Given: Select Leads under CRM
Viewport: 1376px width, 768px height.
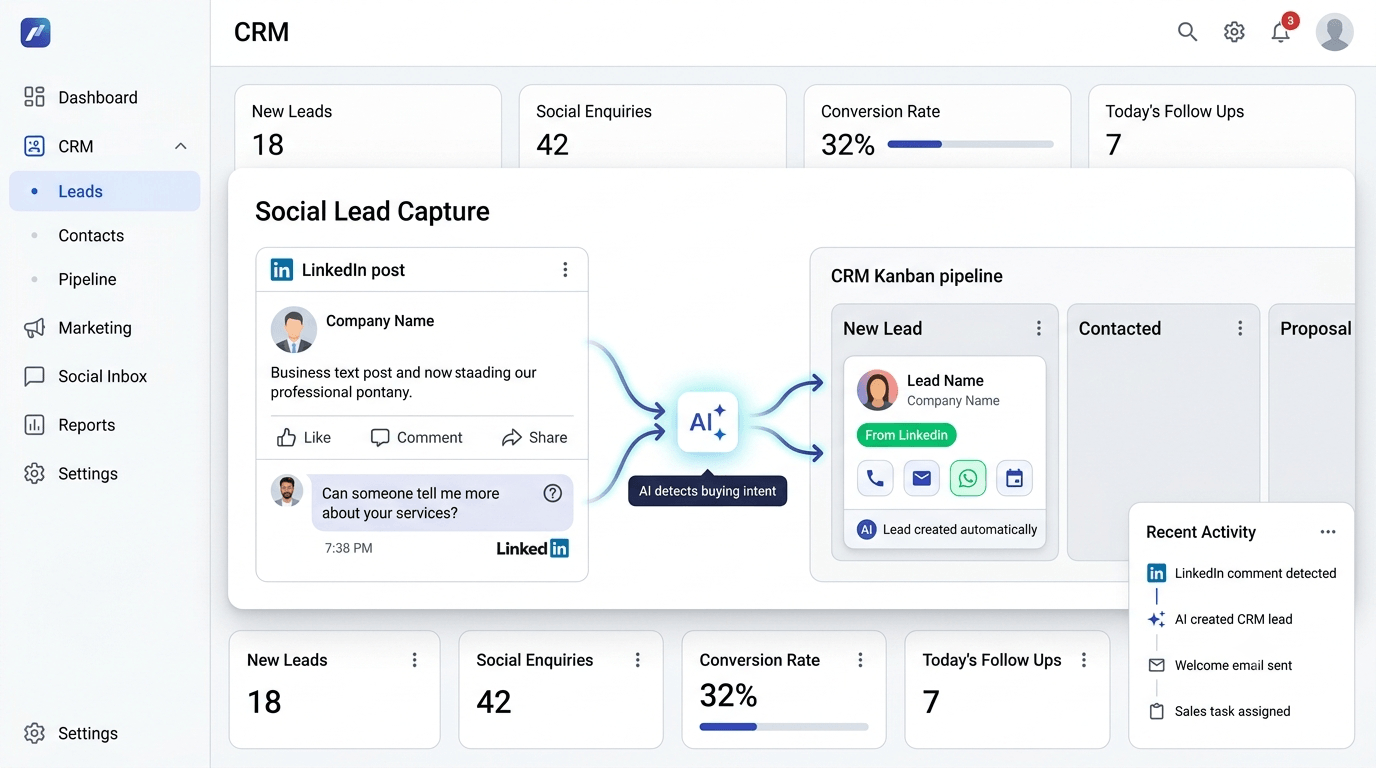Looking at the screenshot, I should coord(105,191).
